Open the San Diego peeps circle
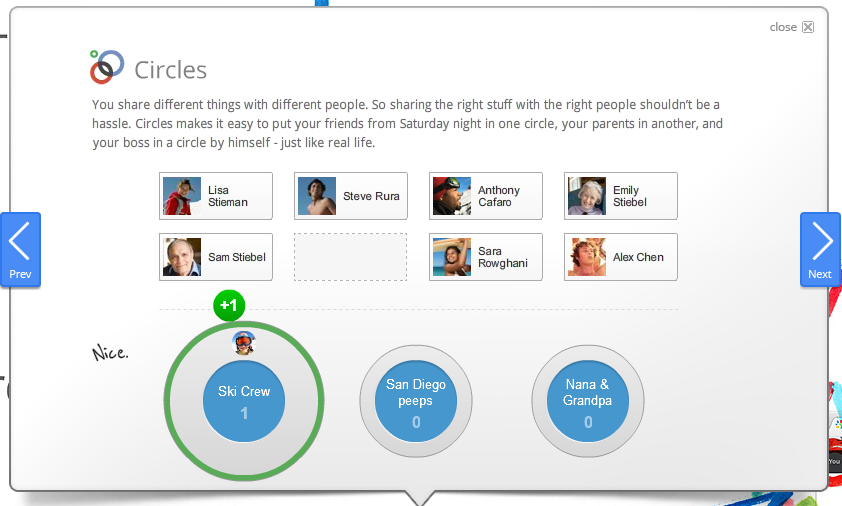Screen dimensions: 842x506 click(416, 401)
